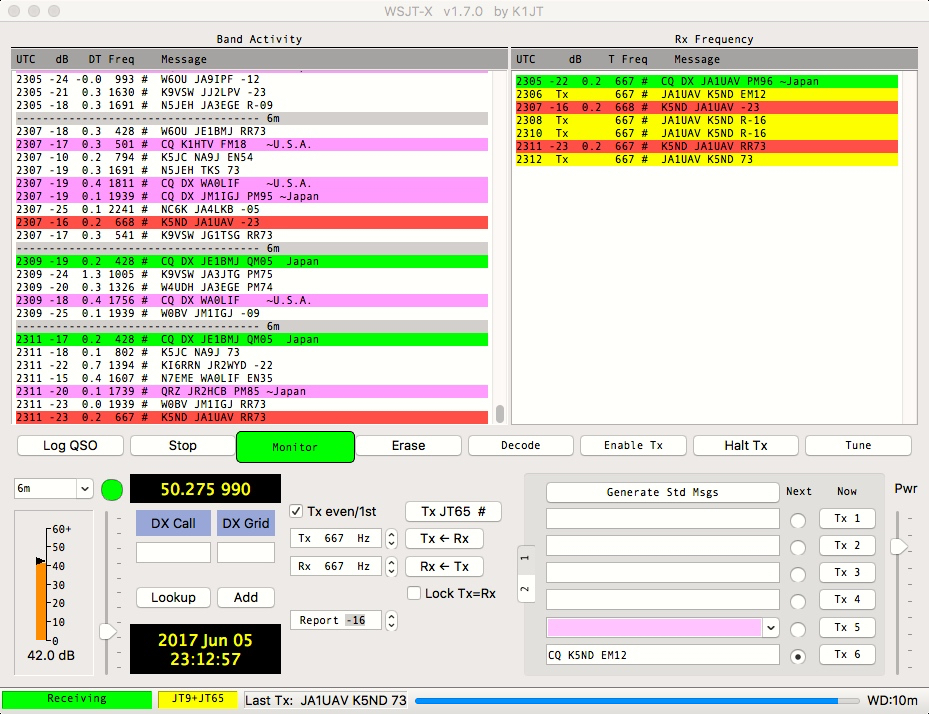Send message now with Tx 3 button
Image resolution: width=929 pixels, height=714 pixels.
coord(847,573)
